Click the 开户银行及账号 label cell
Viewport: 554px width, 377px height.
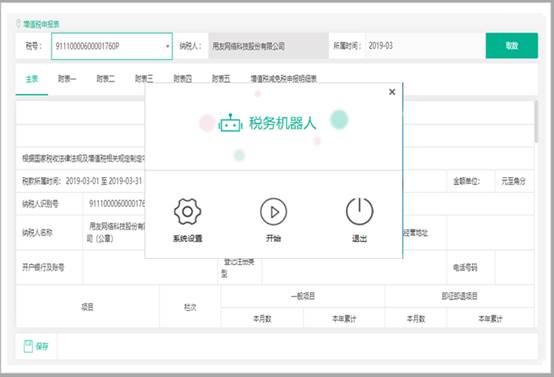[x=49, y=267]
